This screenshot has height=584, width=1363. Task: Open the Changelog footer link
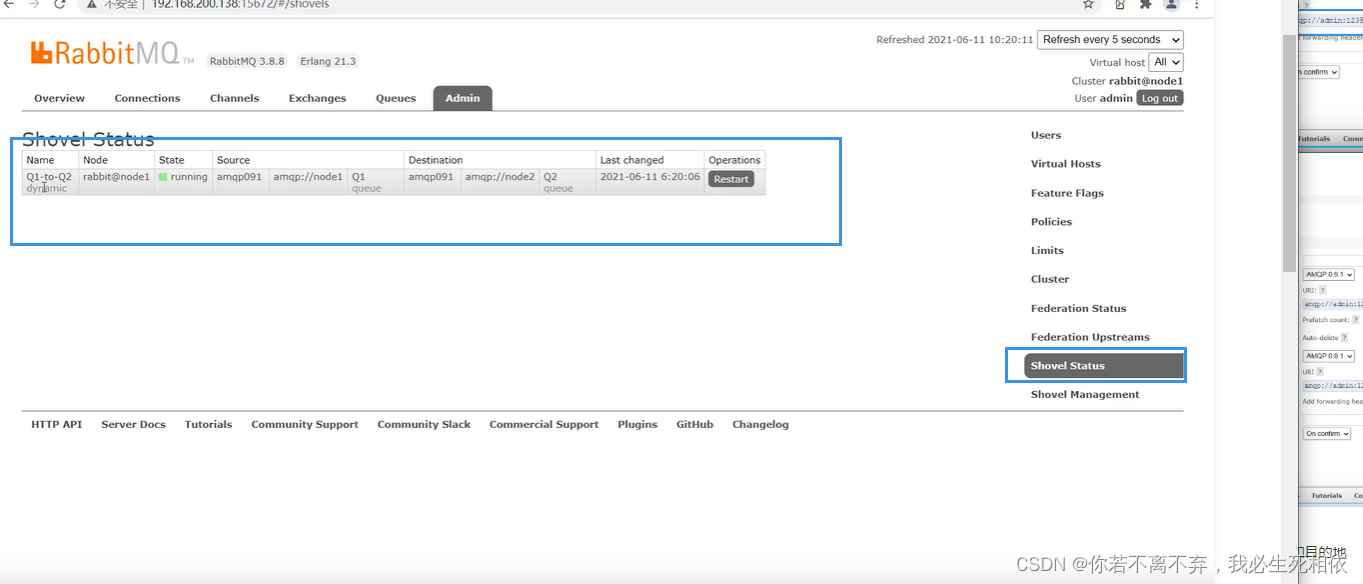pos(760,424)
